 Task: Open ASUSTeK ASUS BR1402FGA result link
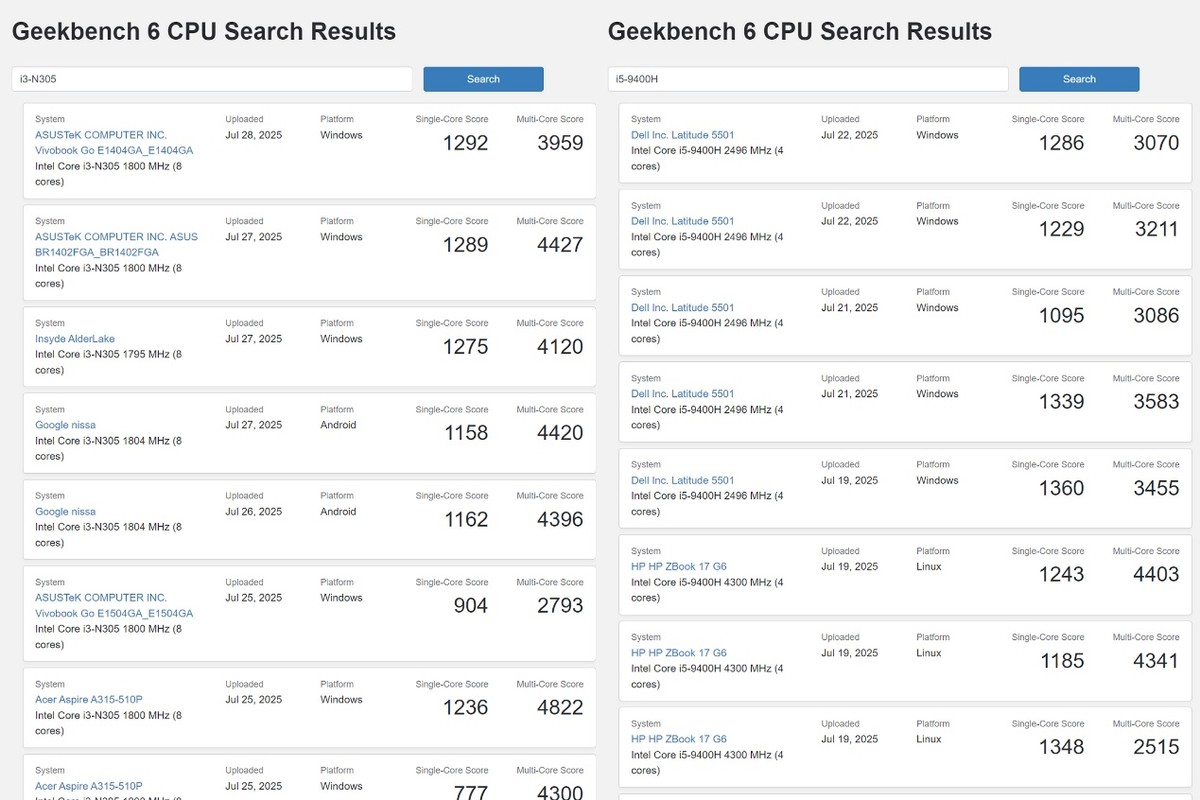pos(116,245)
